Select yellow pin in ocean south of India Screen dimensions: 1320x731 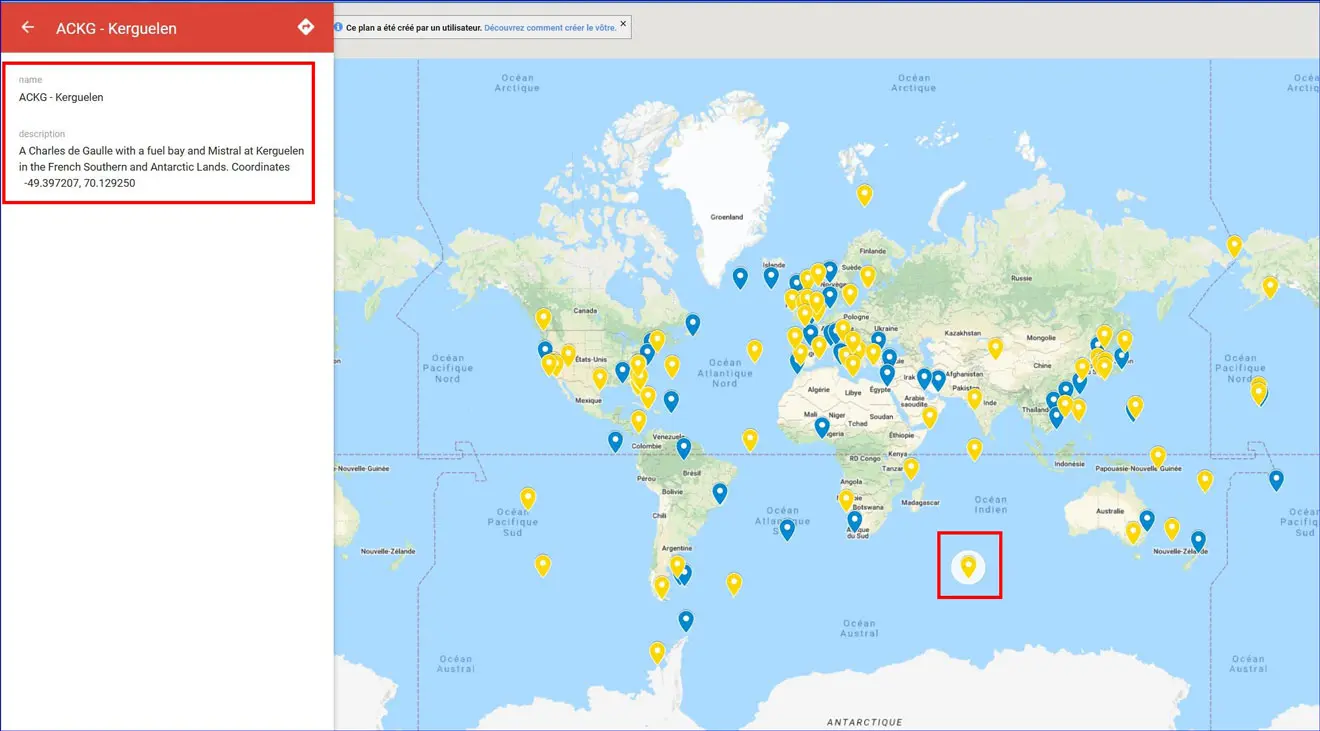tap(975, 449)
